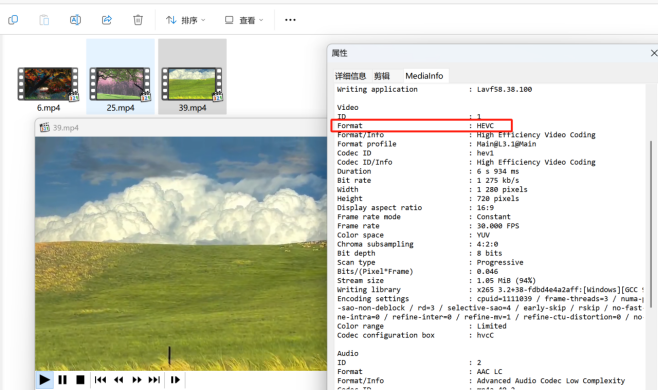Click the Color space YUV value

pyautogui.click(x=483, y=235)
